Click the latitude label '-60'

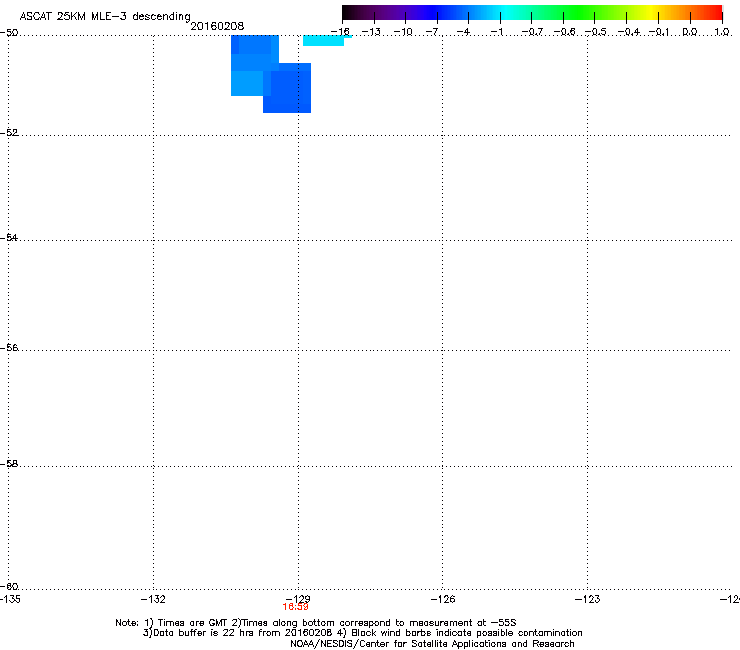coord(9,587)
